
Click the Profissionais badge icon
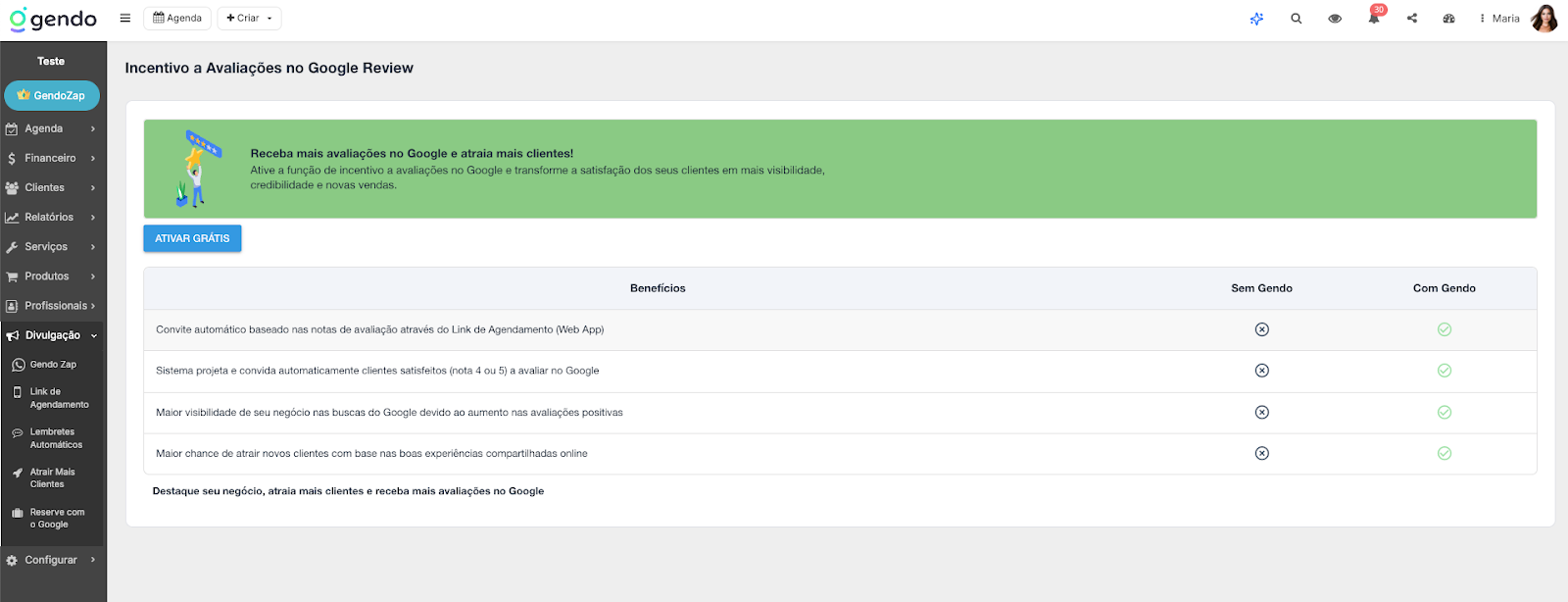12,307
